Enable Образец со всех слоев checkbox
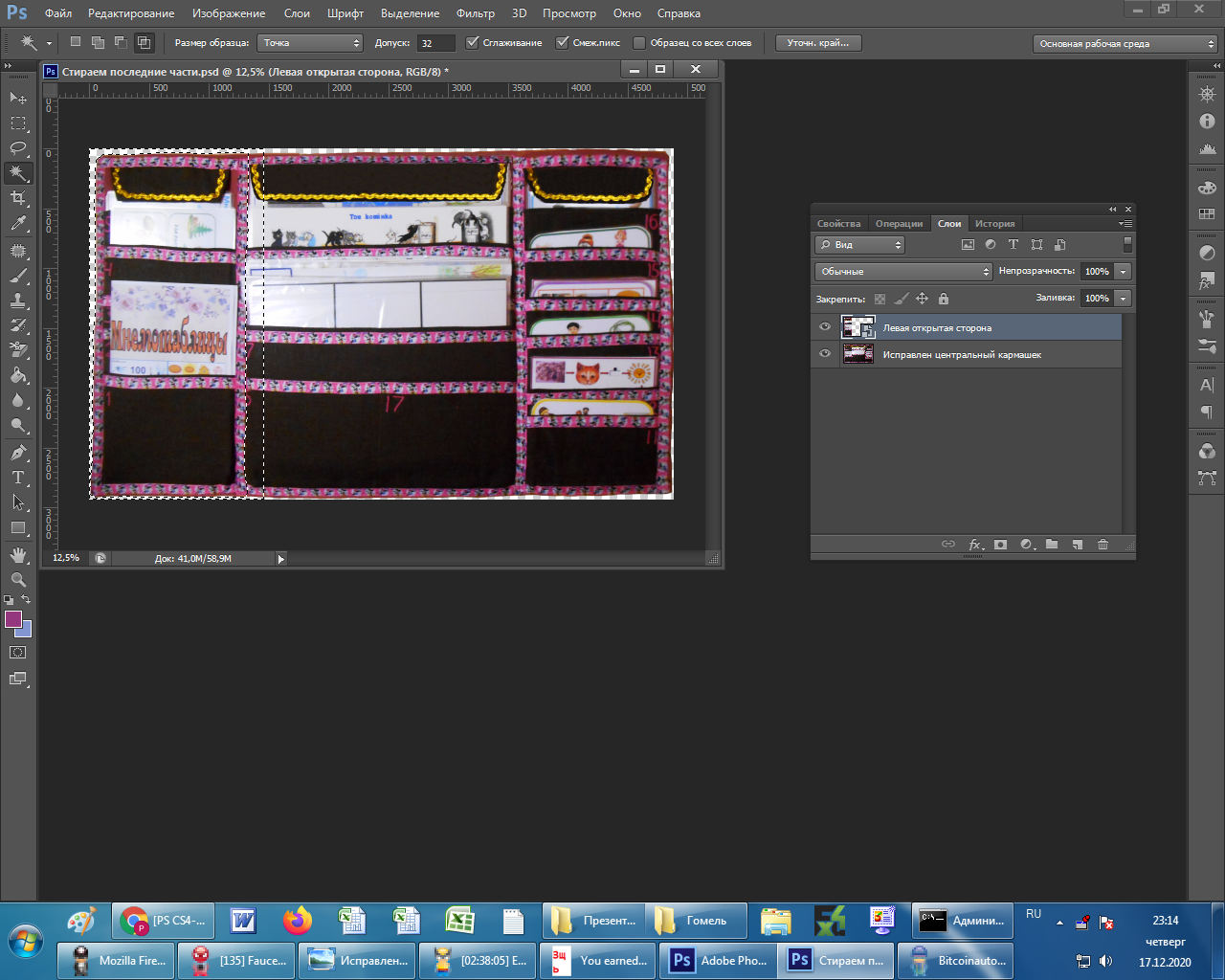This screenshot has width=1225, height=980. click(x=639, y=43)
